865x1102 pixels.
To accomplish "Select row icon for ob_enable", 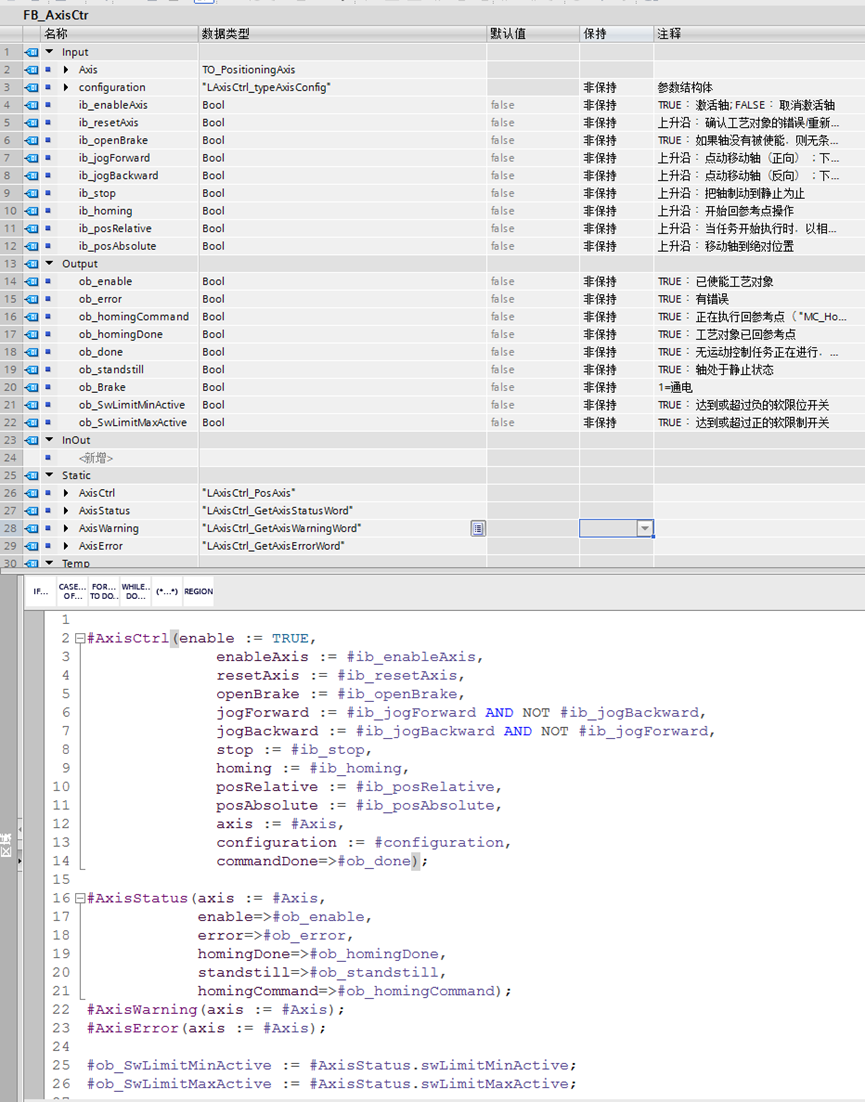I will pyautogui.click(x=32, y=281).
